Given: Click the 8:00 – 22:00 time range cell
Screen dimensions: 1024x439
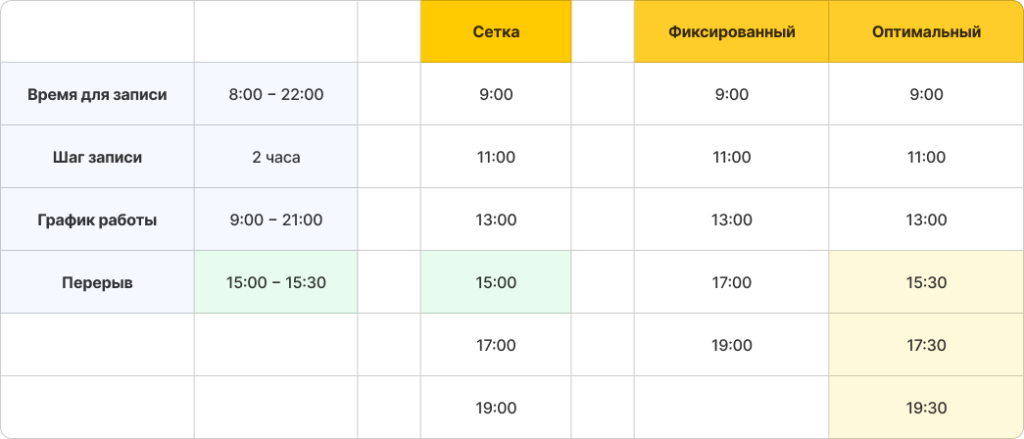Looking at the screenshot, I should [x=276, y=95].
